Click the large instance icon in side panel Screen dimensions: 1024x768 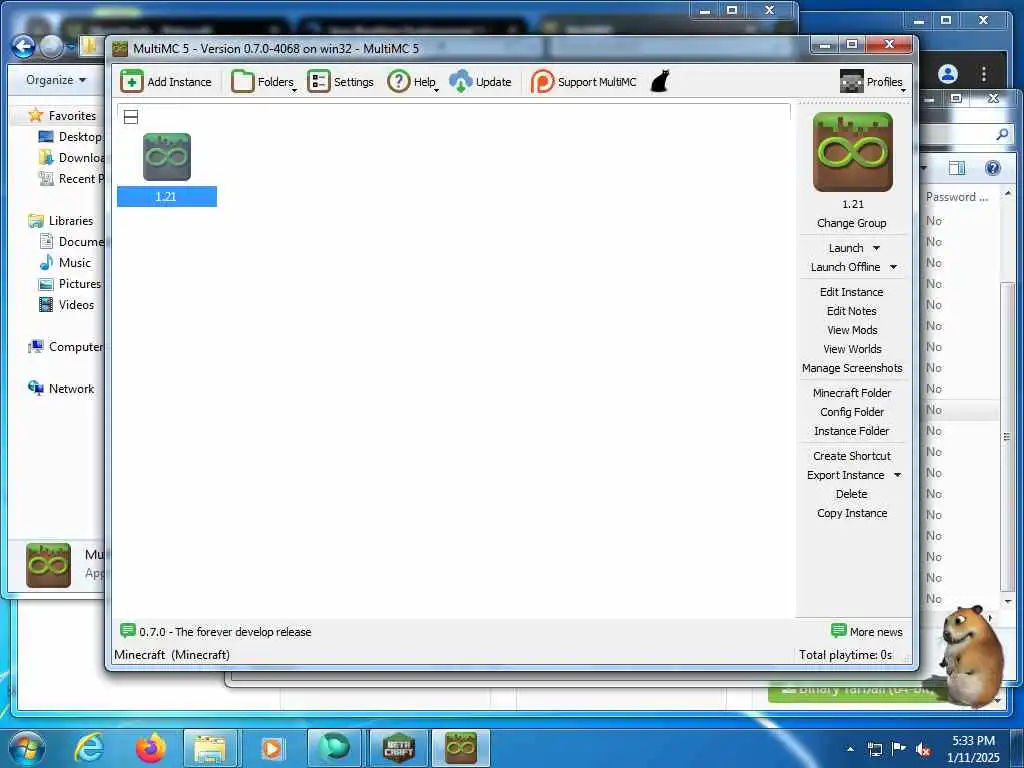click(x=852, y=152)
